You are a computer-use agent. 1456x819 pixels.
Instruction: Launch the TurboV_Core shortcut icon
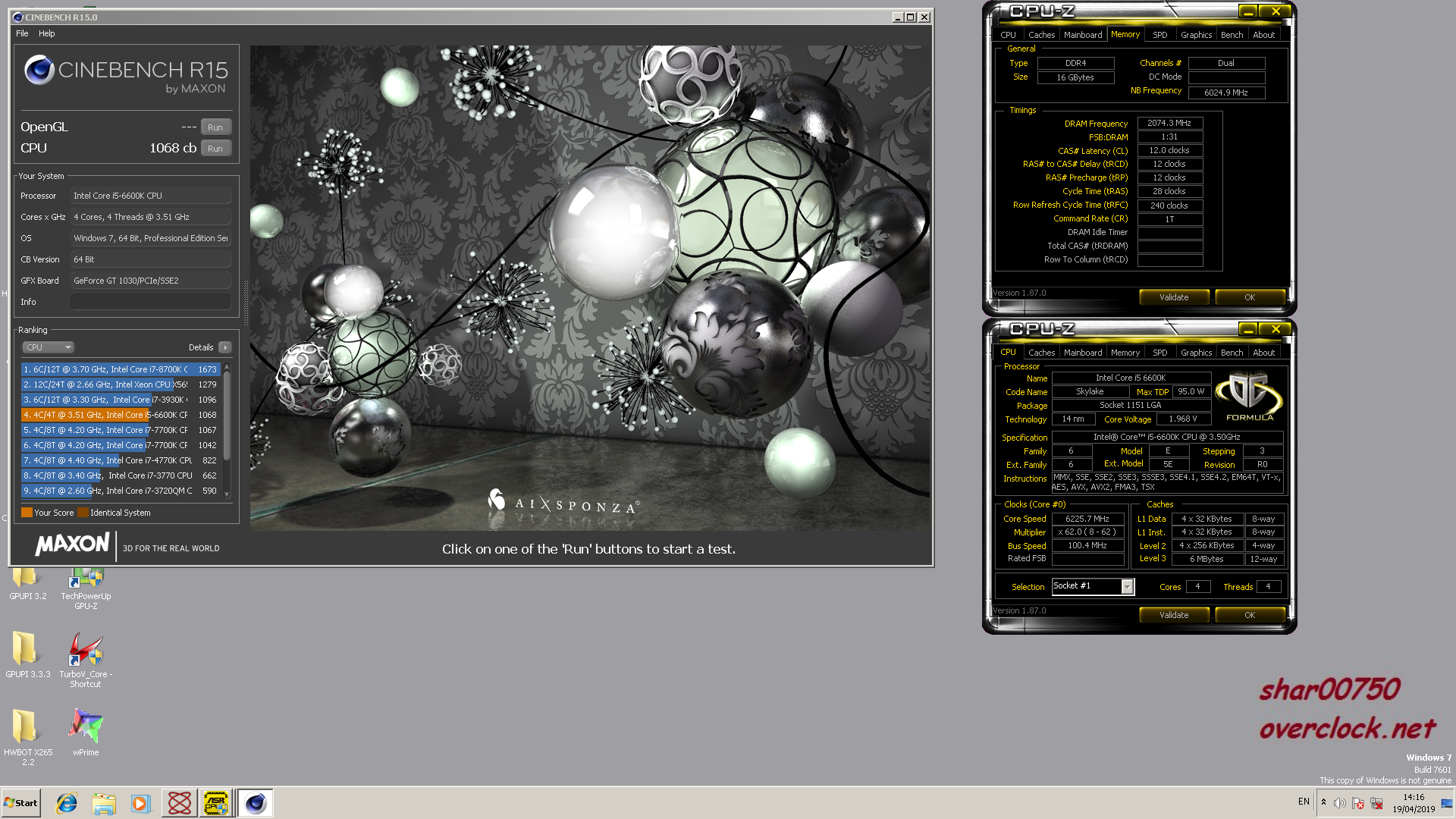[86, 660]
